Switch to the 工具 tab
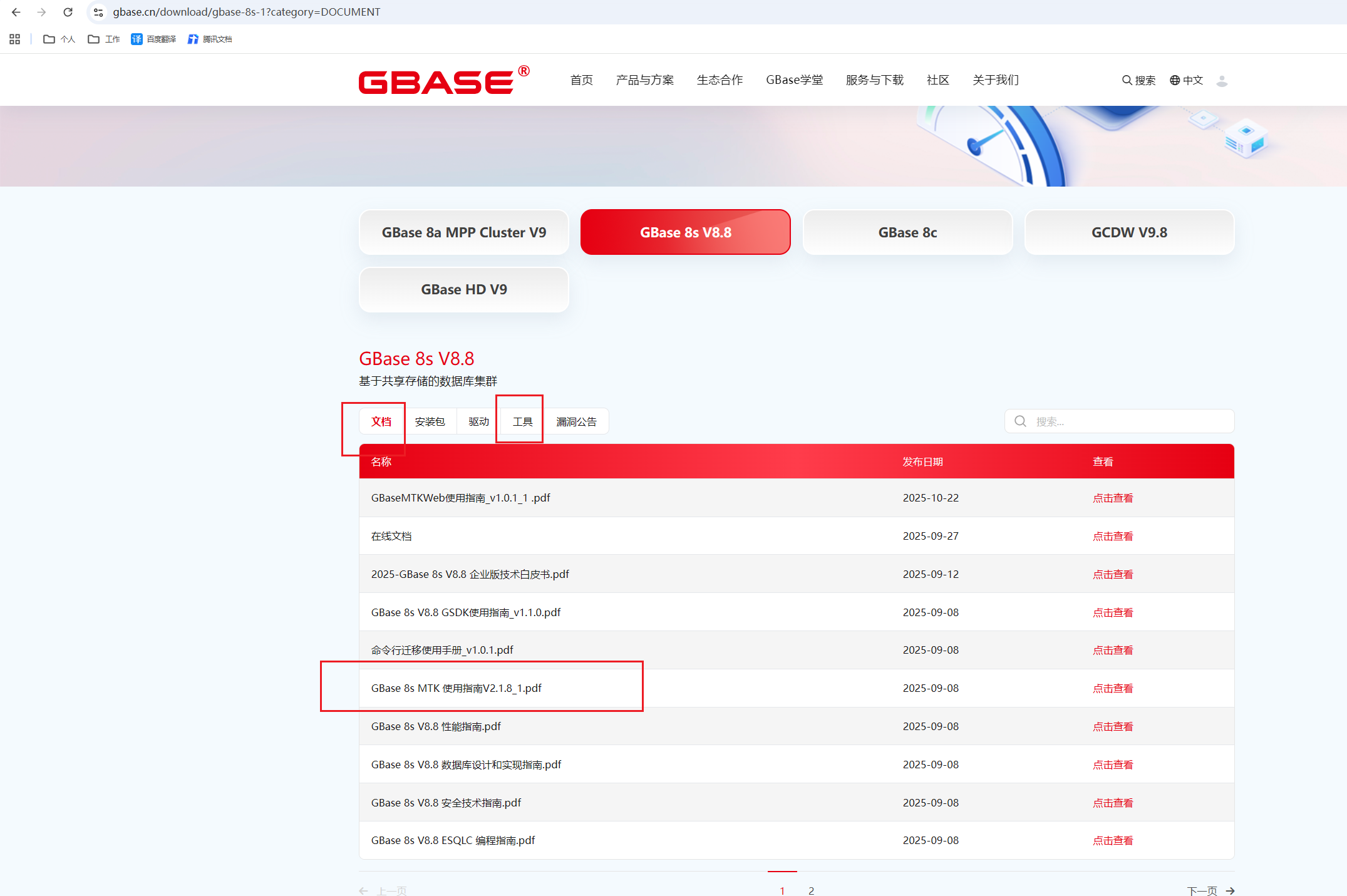Image resolution: width=1347 pixels, height=896 pixels. 520,421
